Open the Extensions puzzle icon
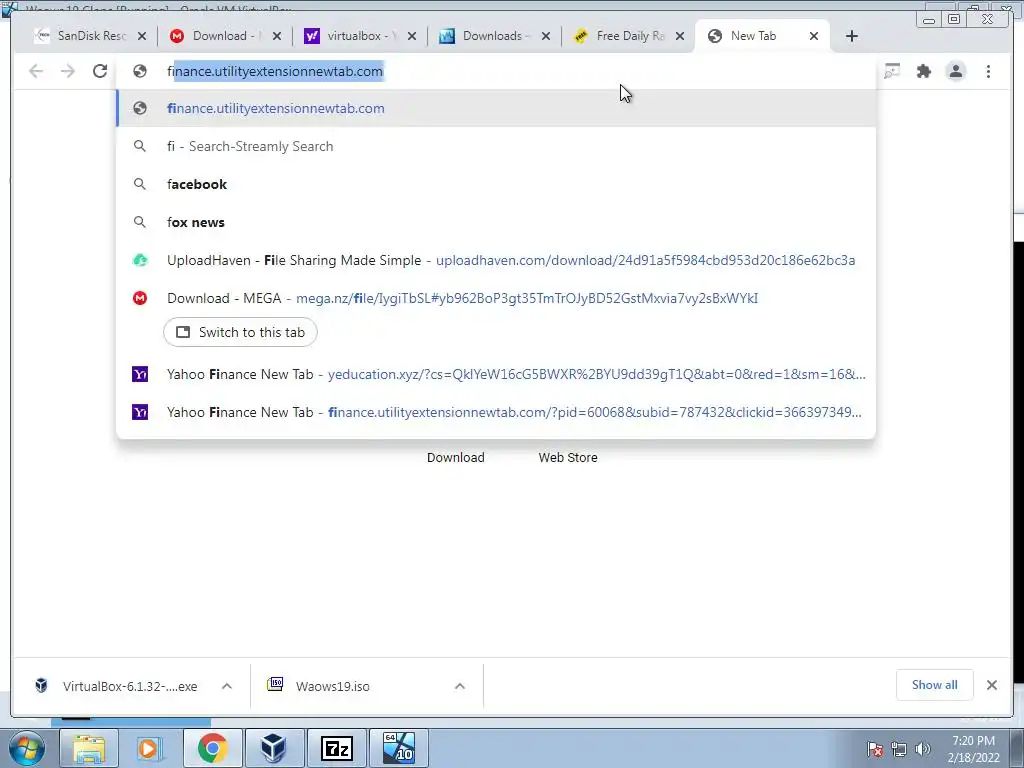 point(923,71)
